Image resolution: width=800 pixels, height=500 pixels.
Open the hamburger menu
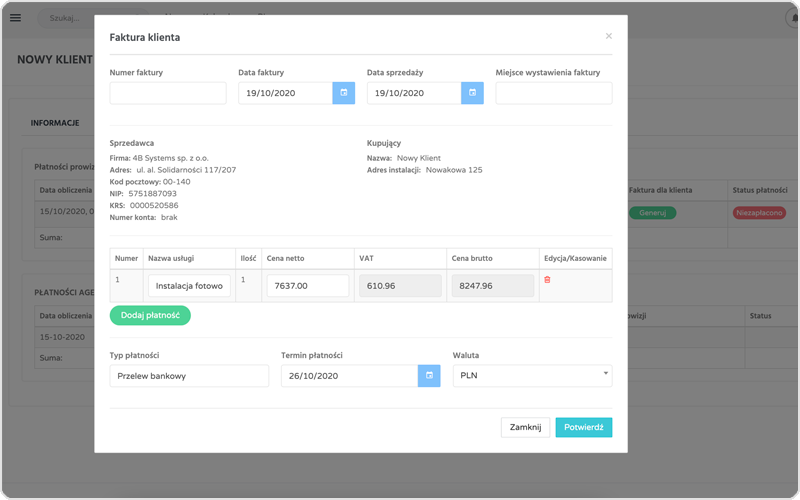pos(15,18)
